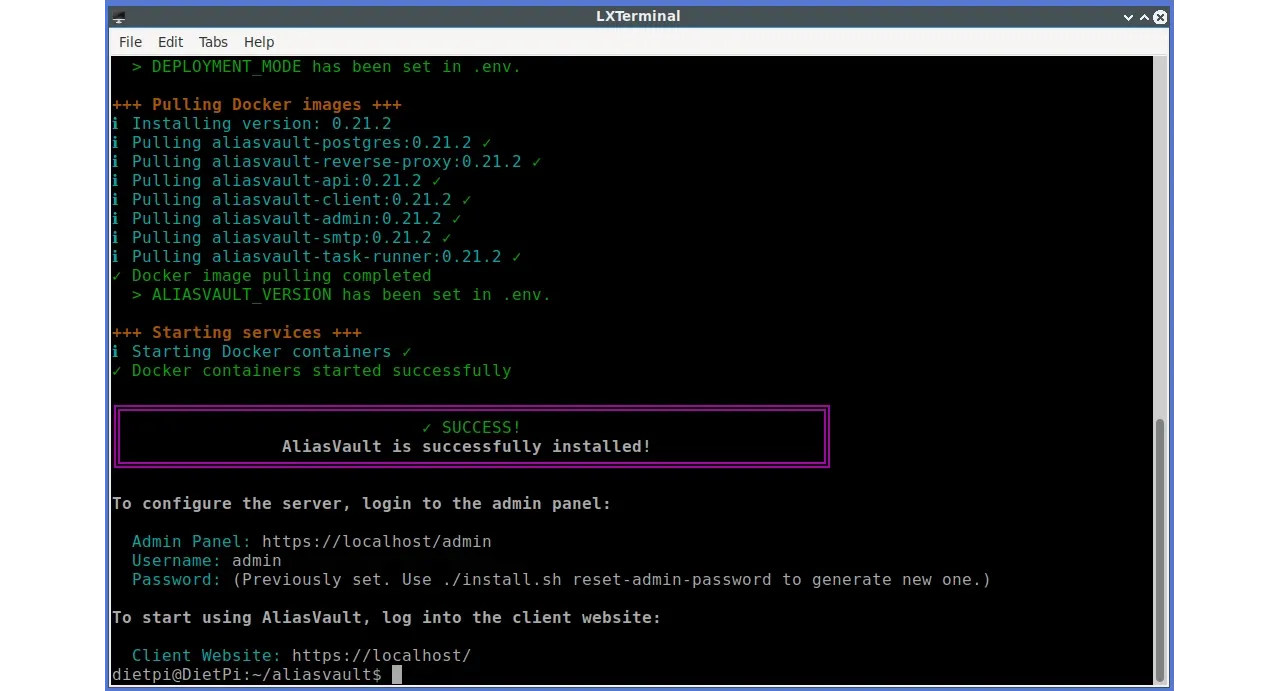Image resolution: width=1280 pixels, height=691 pixels.
Task: Click the client website https://localhost/ URL
Action: pos(381,656)
